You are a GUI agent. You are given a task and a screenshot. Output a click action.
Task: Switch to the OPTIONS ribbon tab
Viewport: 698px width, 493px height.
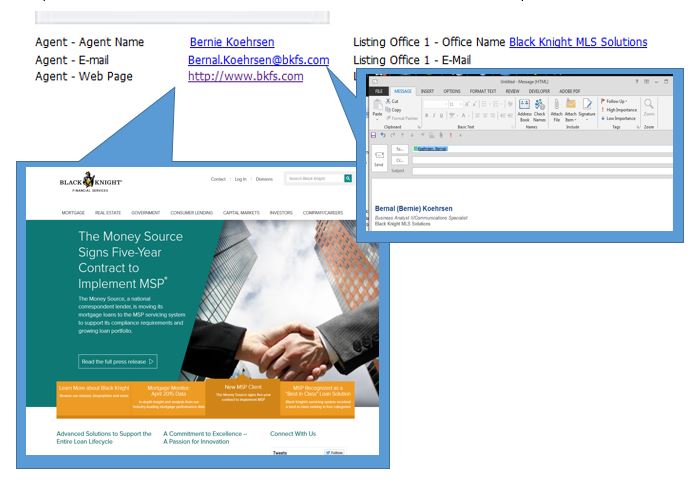(x=452, y=91)
